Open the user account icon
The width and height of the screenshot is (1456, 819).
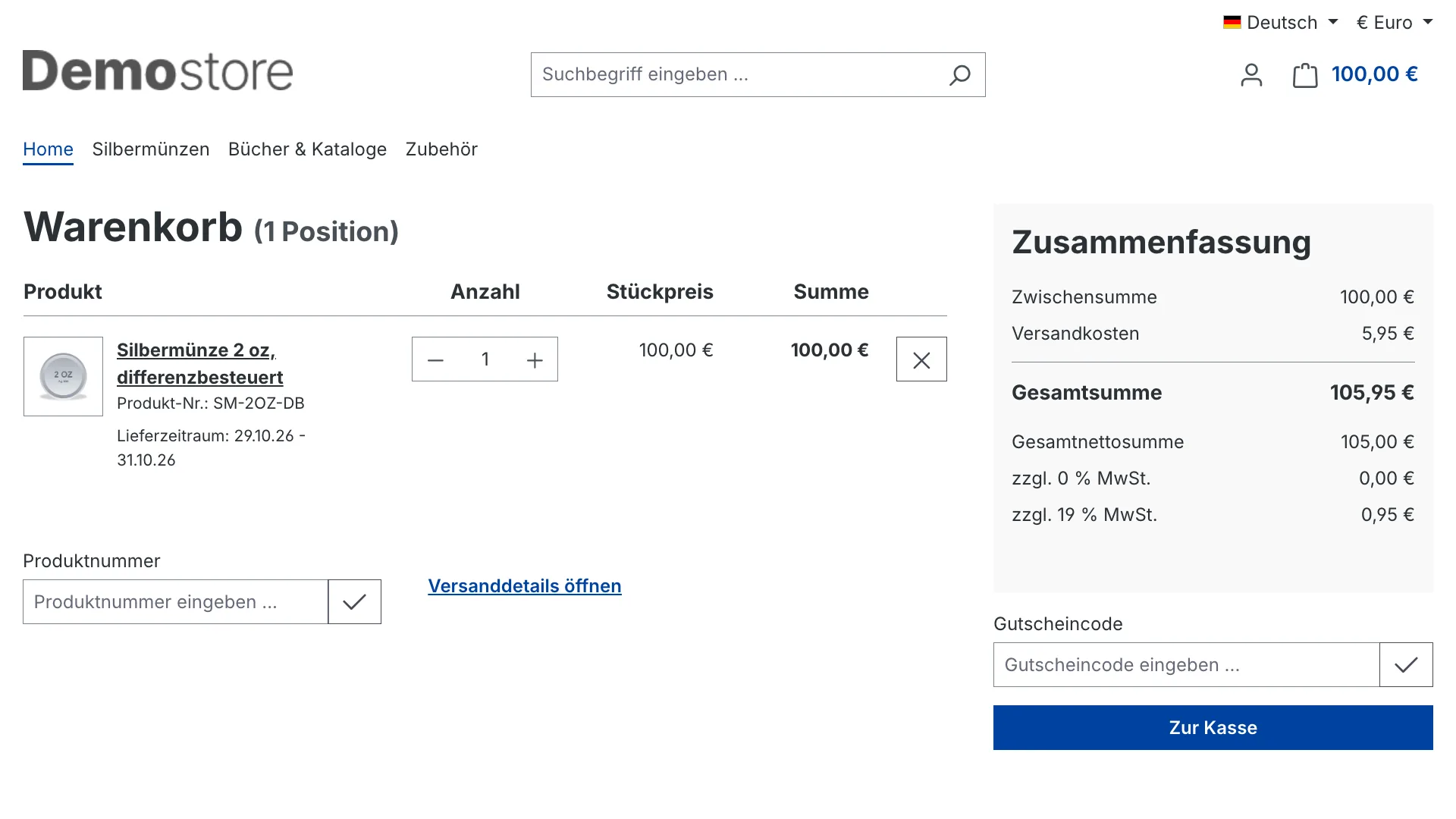pos(1251,75)
